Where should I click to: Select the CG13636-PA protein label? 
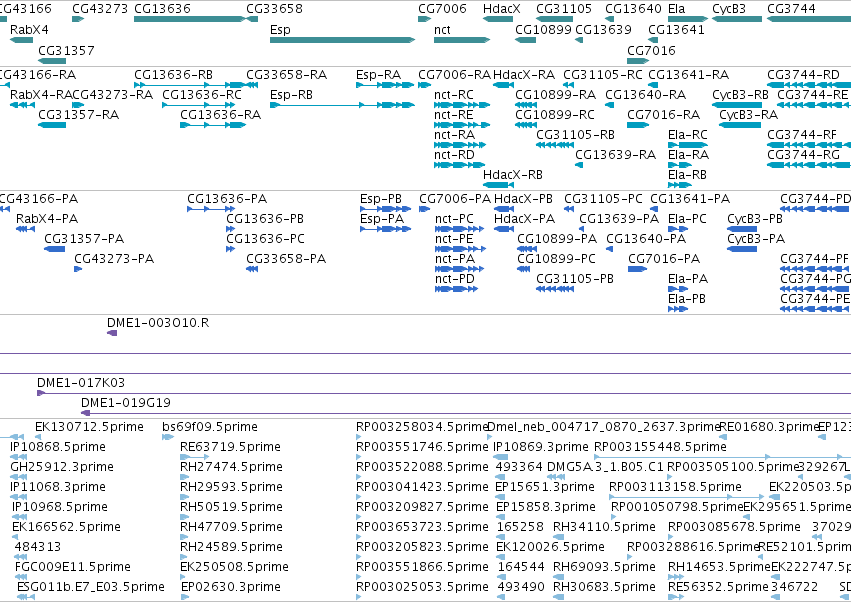(x=227, y=199)
